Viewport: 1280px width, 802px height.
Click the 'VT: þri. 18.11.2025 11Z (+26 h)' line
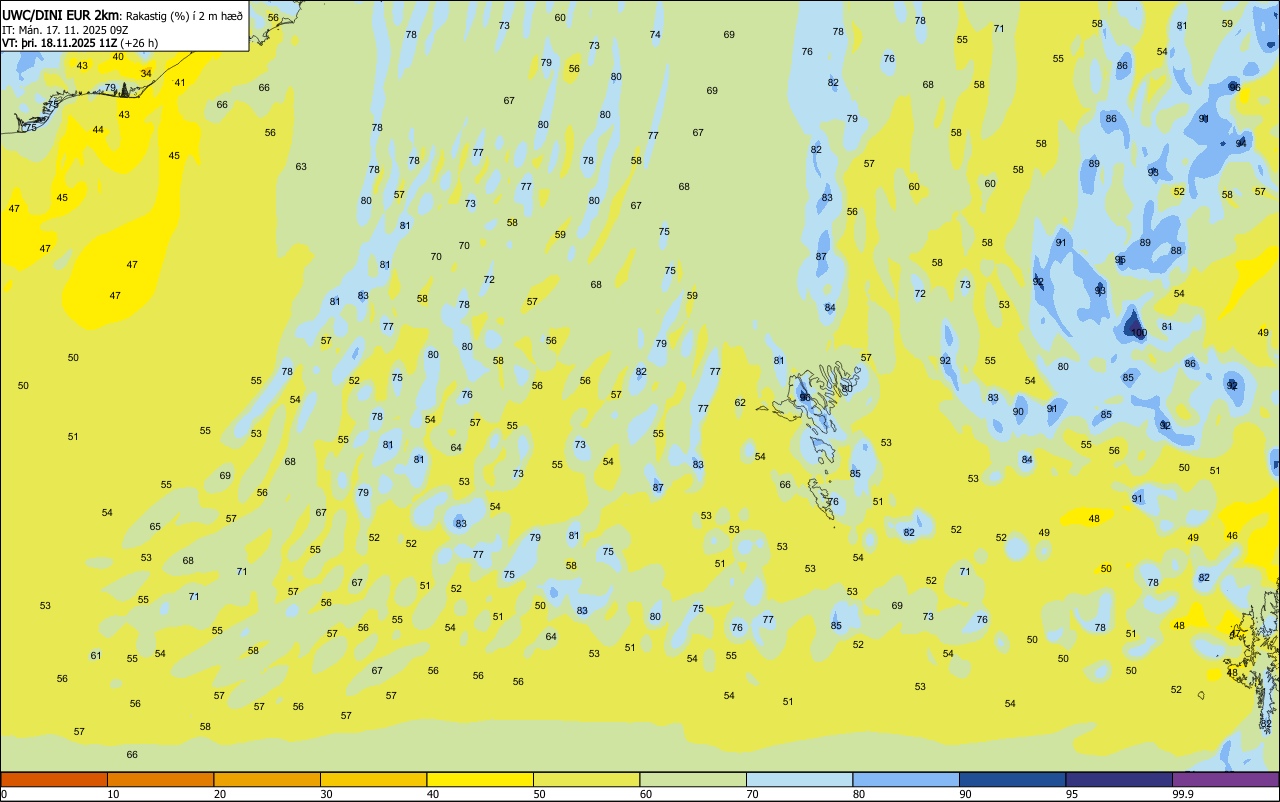point(80,43)
